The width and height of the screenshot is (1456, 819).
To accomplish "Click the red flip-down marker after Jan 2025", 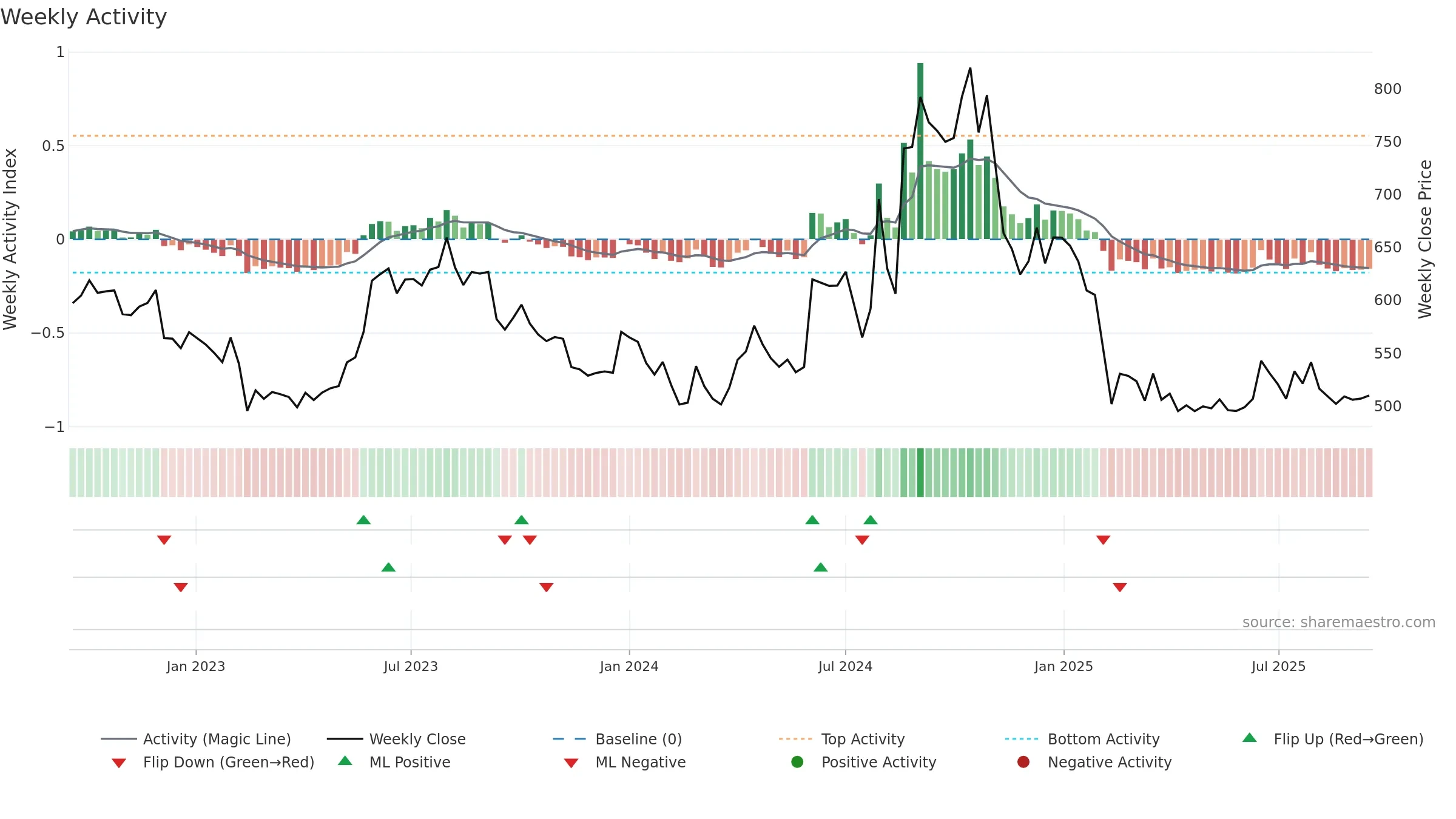I will click(1103, 539).
